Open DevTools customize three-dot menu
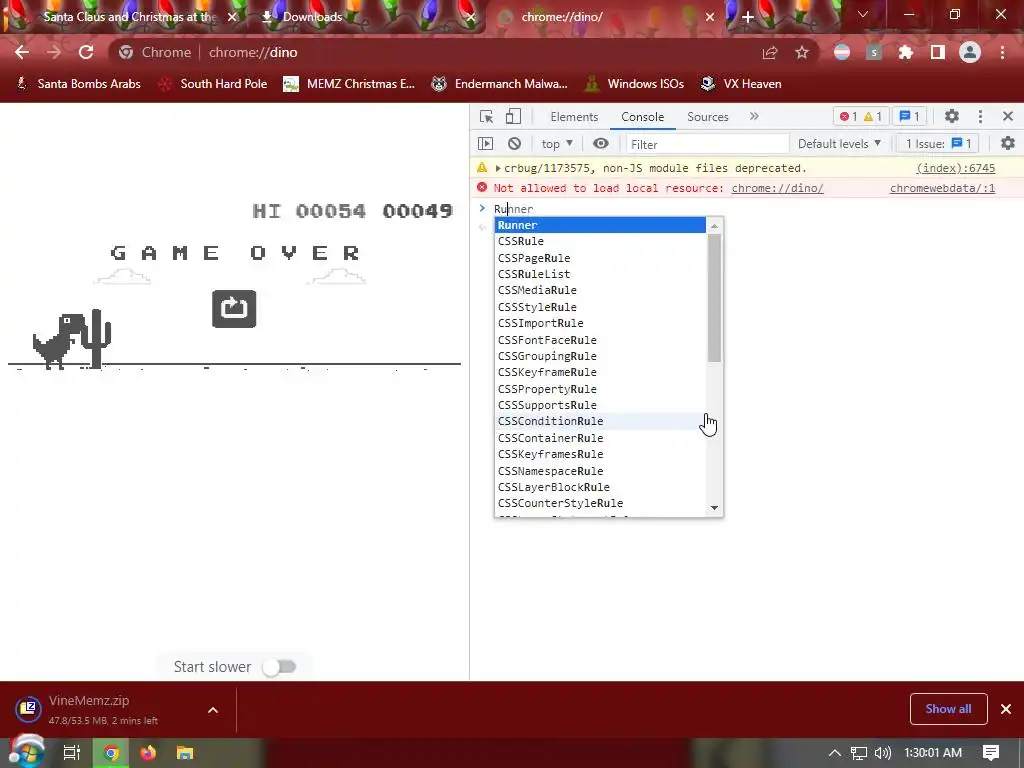 click(x=980, y=116)
